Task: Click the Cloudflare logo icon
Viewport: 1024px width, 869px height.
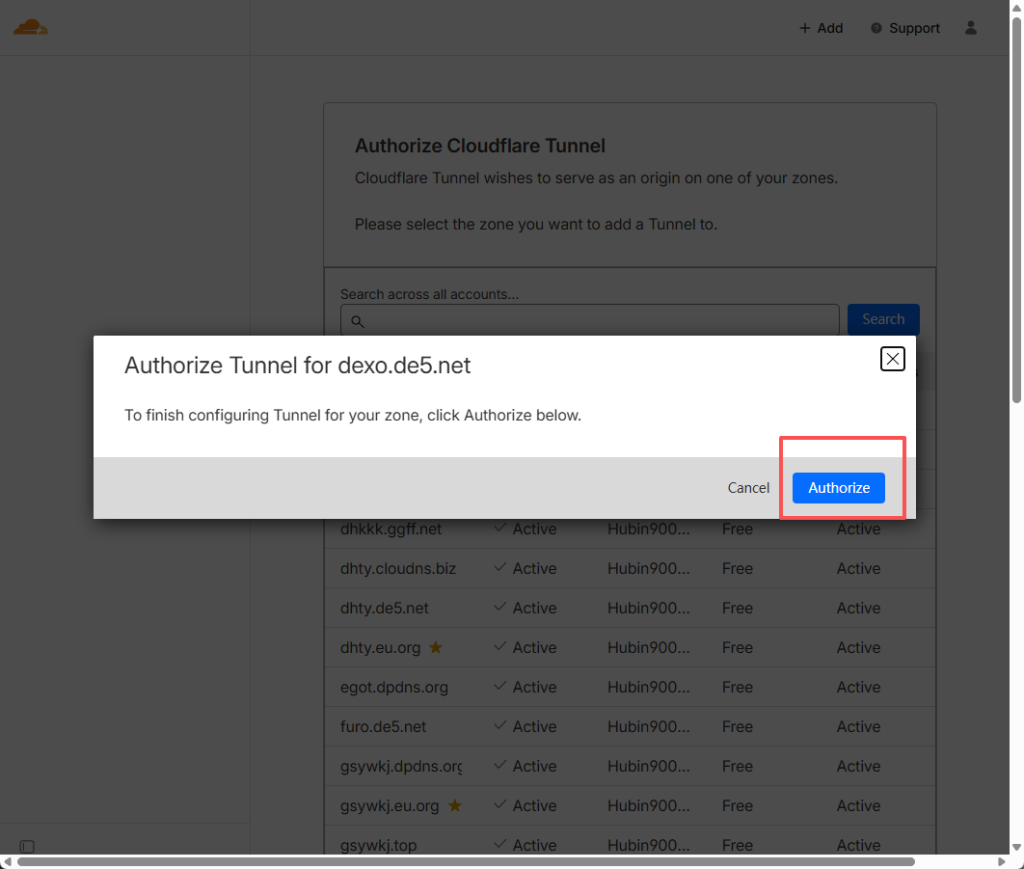Action: 30,27
